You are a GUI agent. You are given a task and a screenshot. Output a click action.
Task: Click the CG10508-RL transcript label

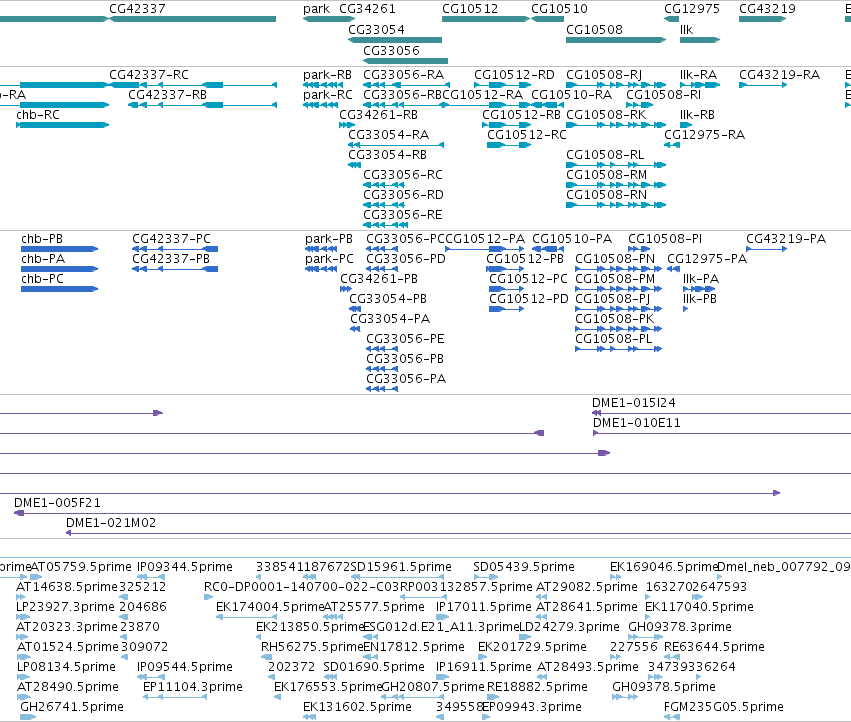point(605,155)
